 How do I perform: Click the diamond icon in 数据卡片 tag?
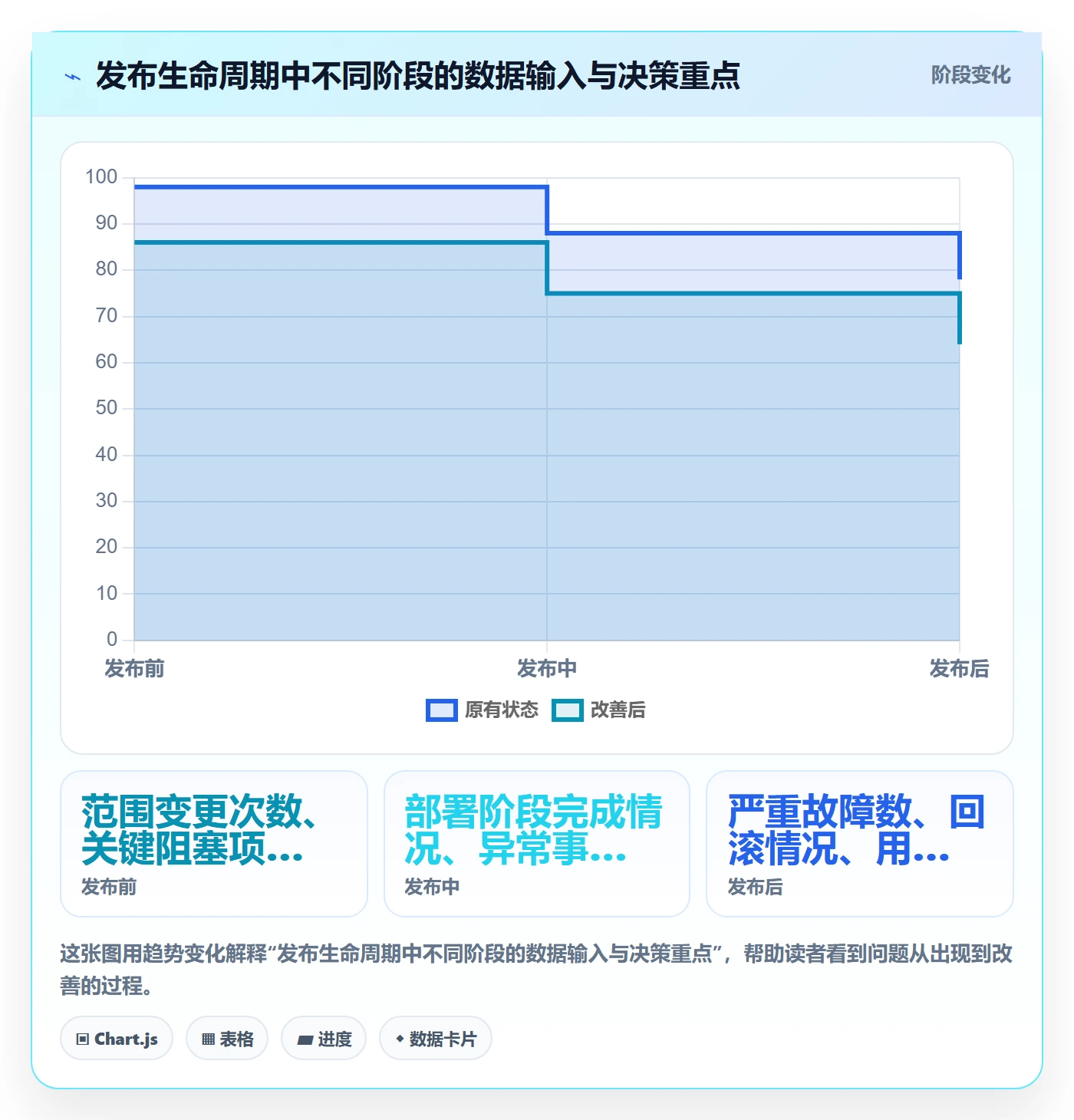[x=400, y=1039]
